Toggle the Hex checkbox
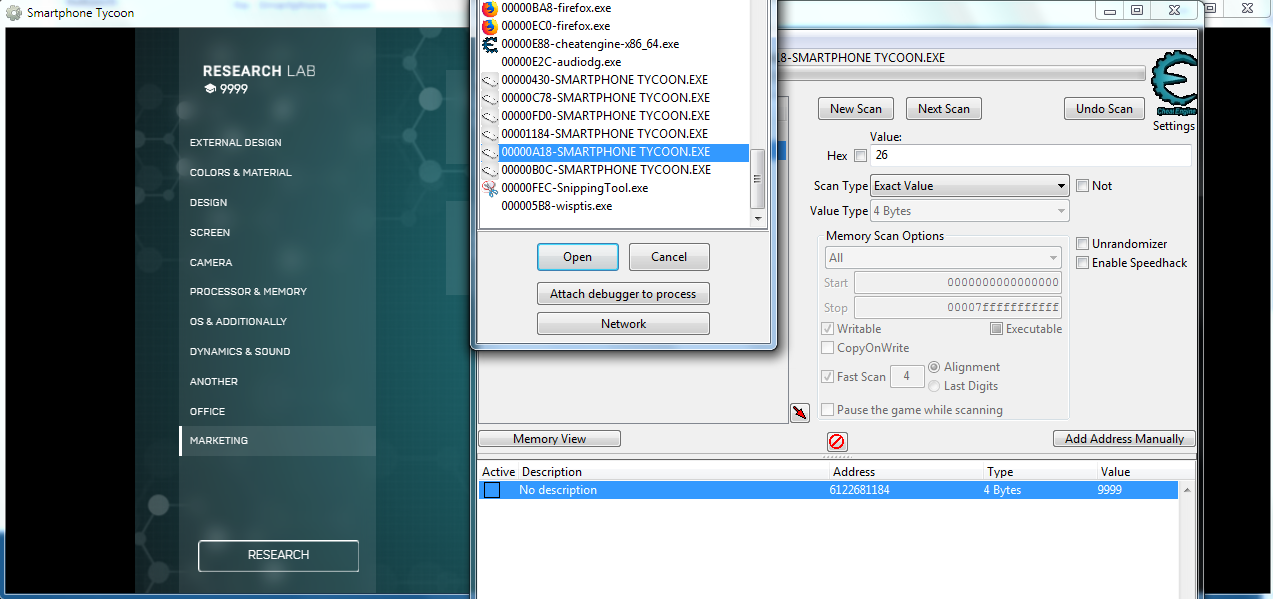Screen dimensions: 1273x599 tap(860, 156)
